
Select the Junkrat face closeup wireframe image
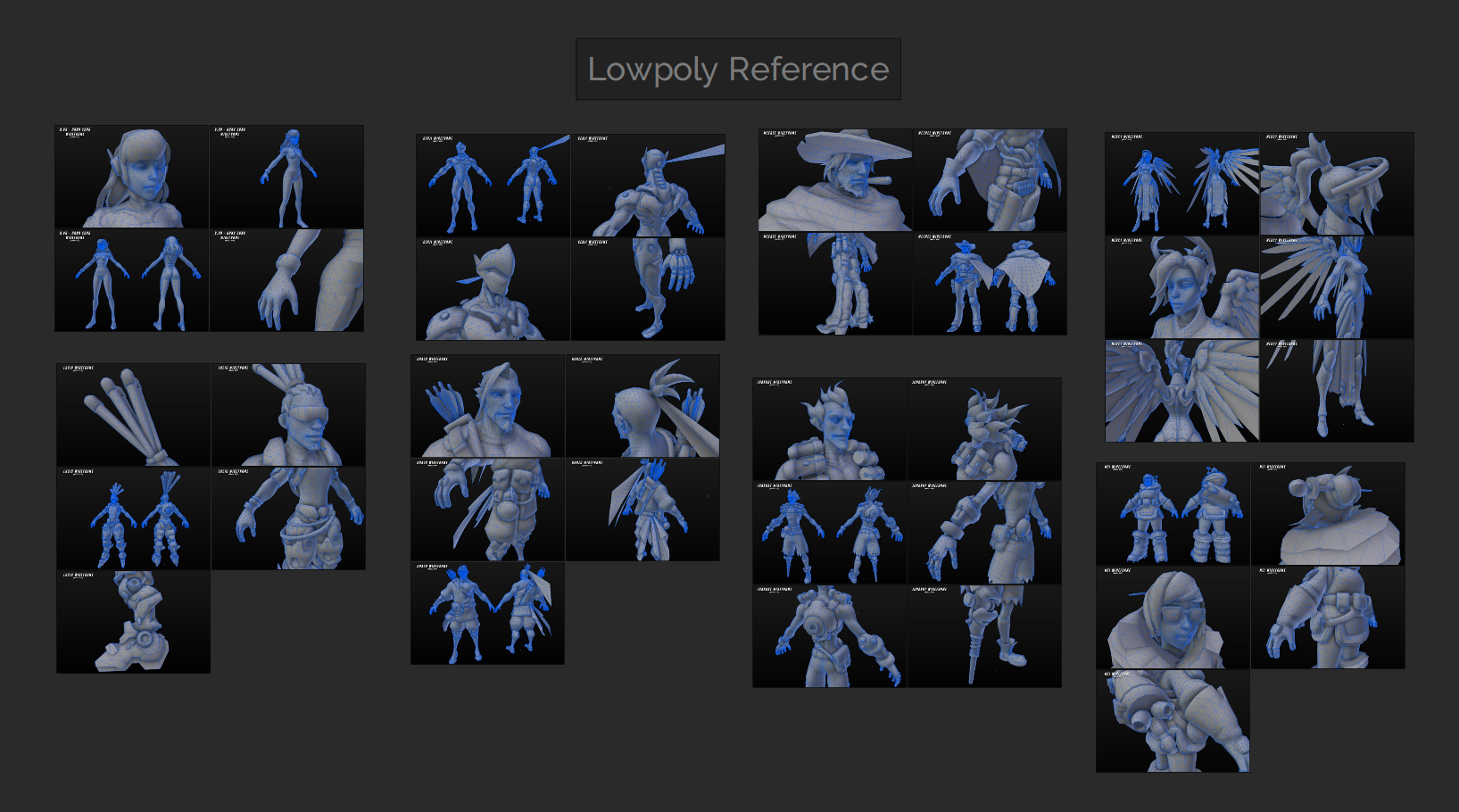coord(830,429)
